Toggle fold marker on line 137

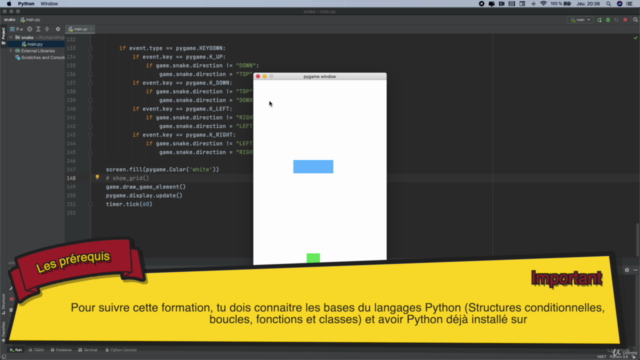coord(90,83)
